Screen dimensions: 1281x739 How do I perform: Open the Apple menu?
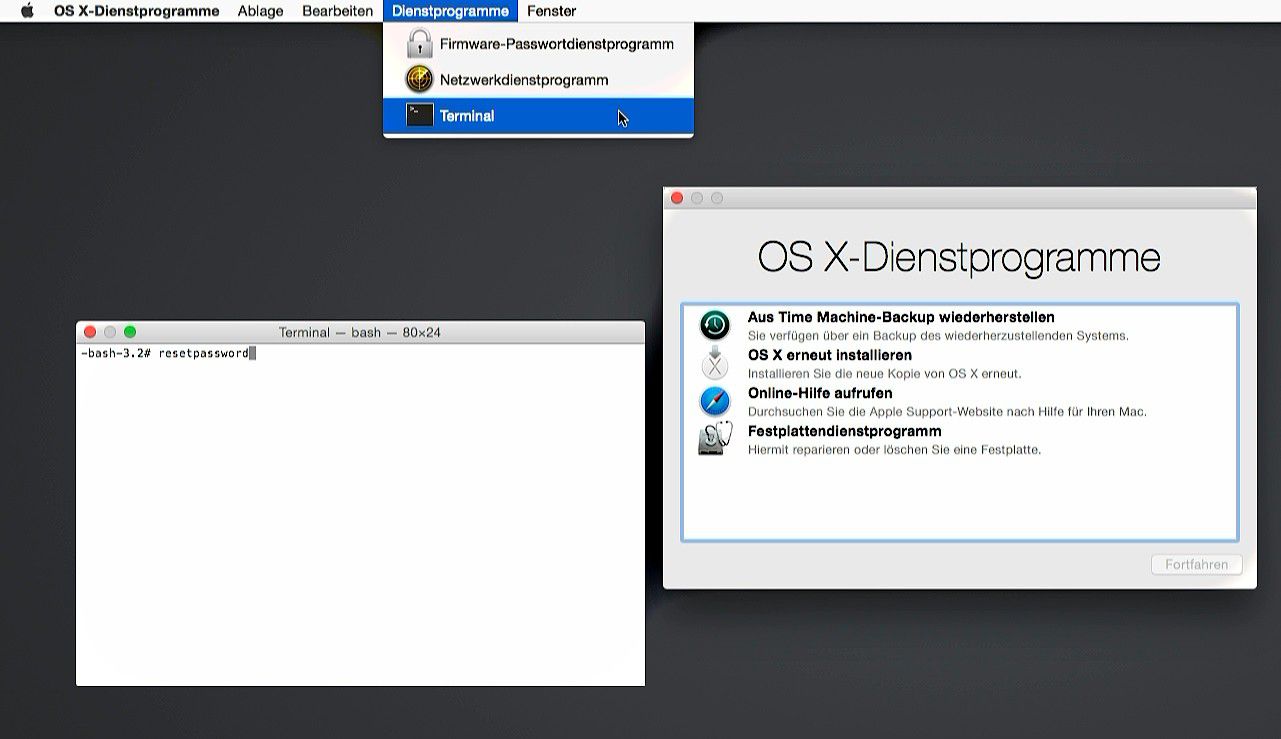27,11
